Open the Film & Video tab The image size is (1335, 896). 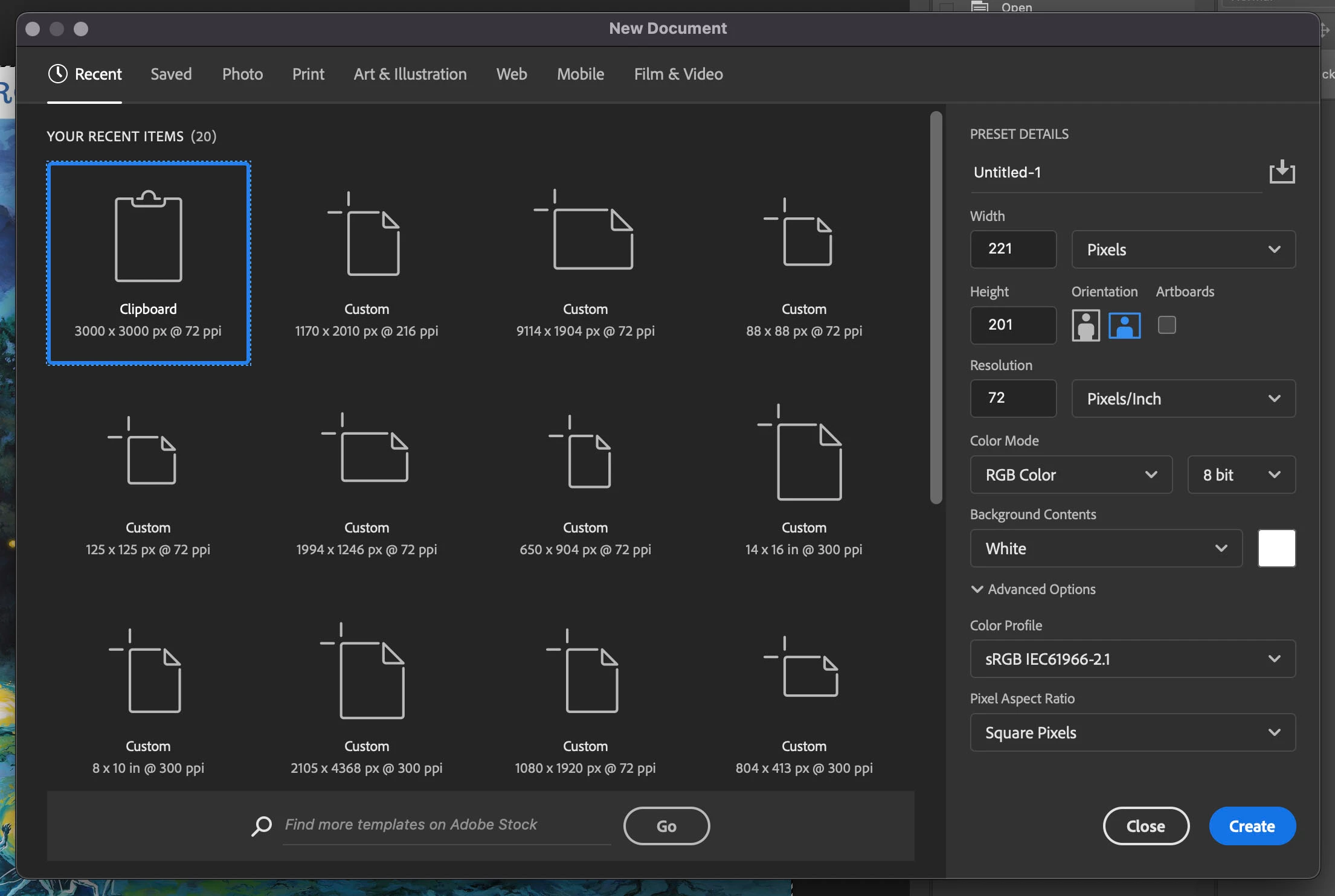[678, 74]
